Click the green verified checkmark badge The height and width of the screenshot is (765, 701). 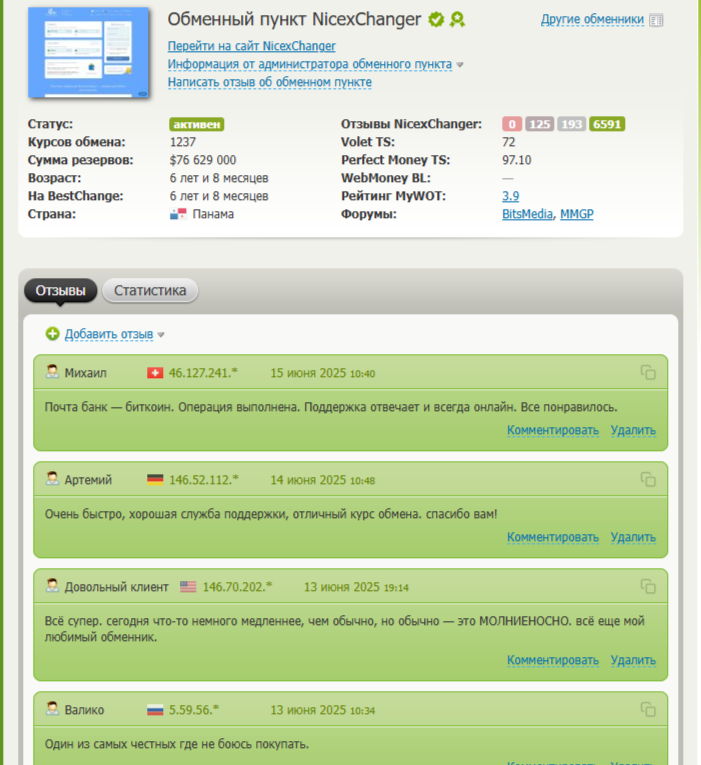click(436, 20)
